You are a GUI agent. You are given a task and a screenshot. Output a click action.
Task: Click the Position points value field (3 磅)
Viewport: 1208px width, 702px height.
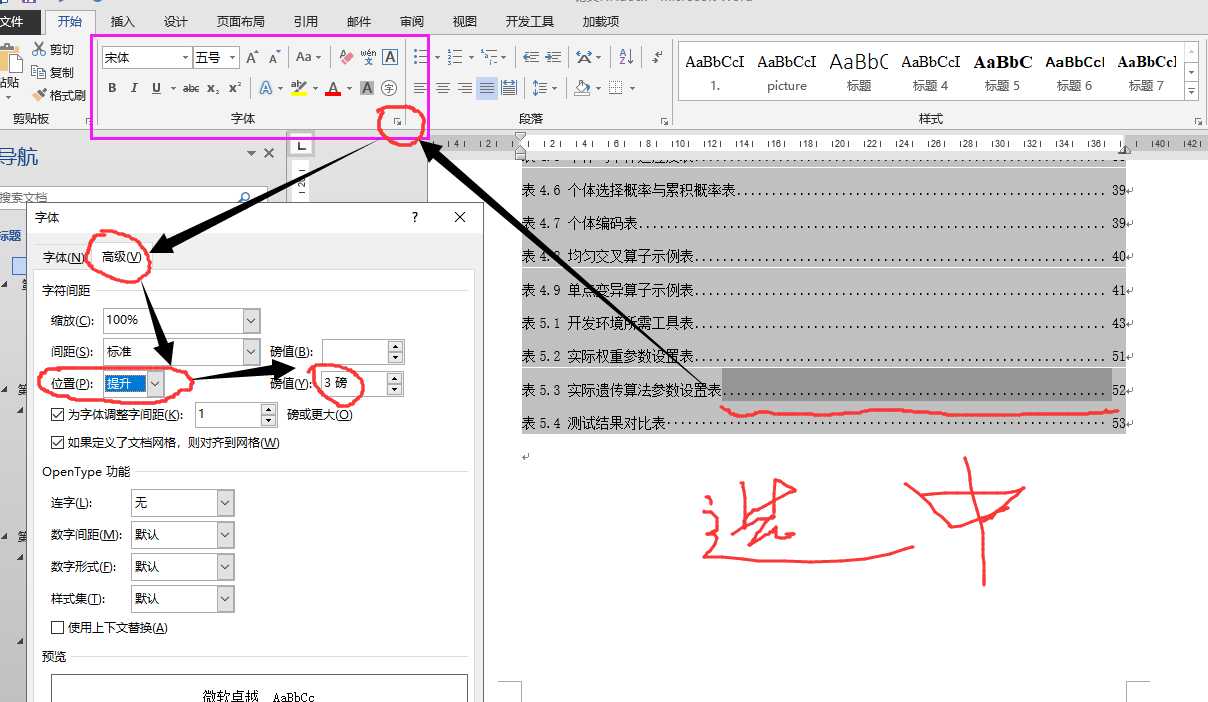coord(353,384)
